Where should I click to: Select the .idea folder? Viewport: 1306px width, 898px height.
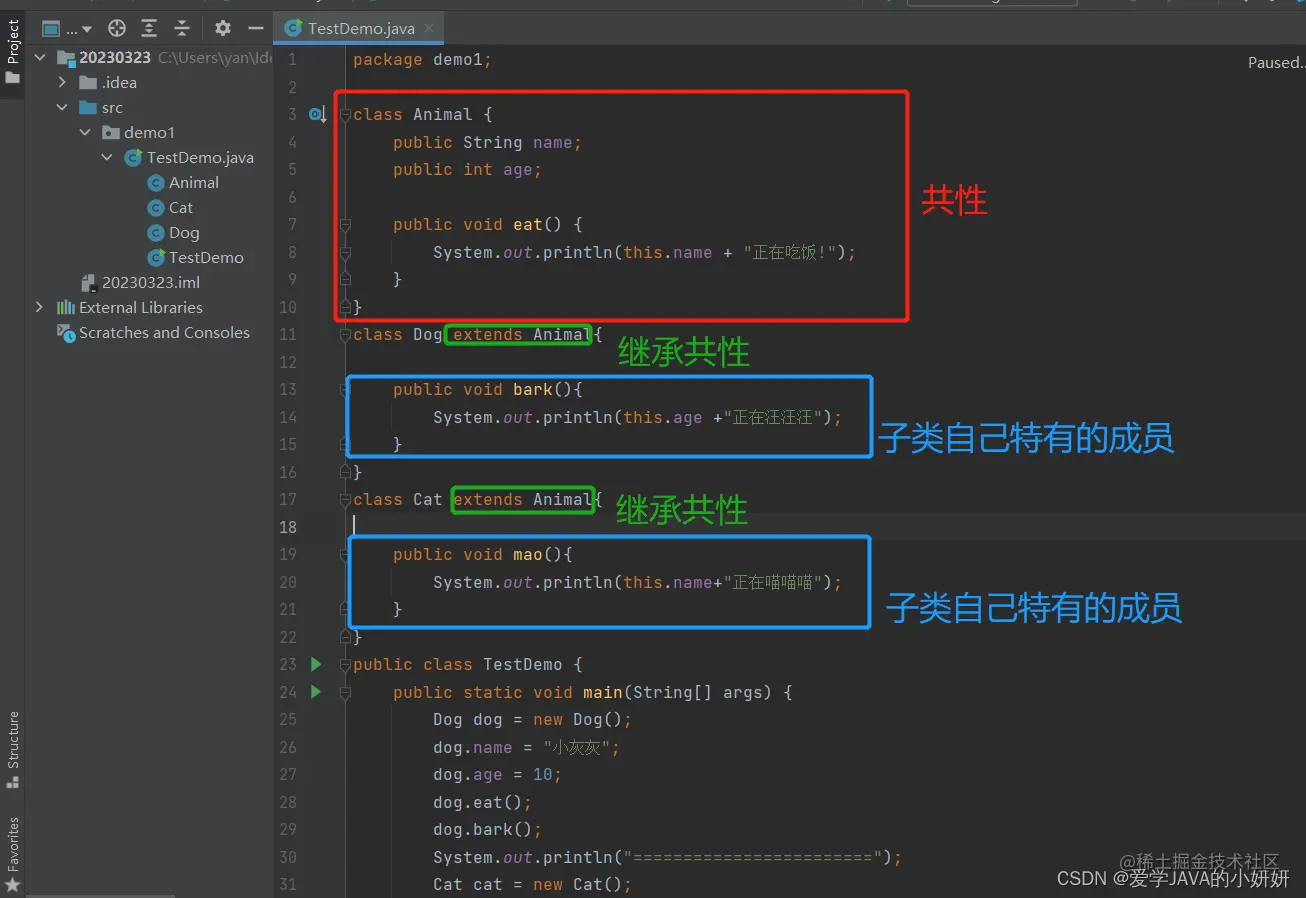tap(119, 82)
